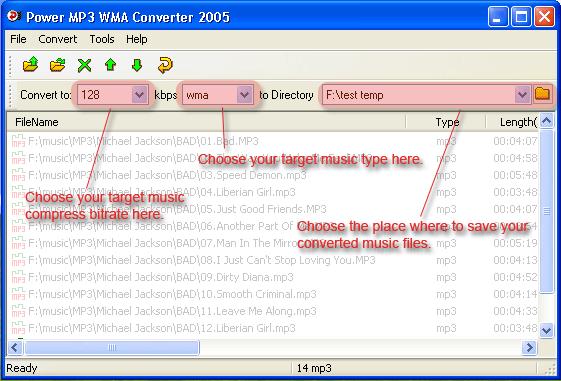Open the Help menu
561x381 pixels.
[x=137, y=39]
